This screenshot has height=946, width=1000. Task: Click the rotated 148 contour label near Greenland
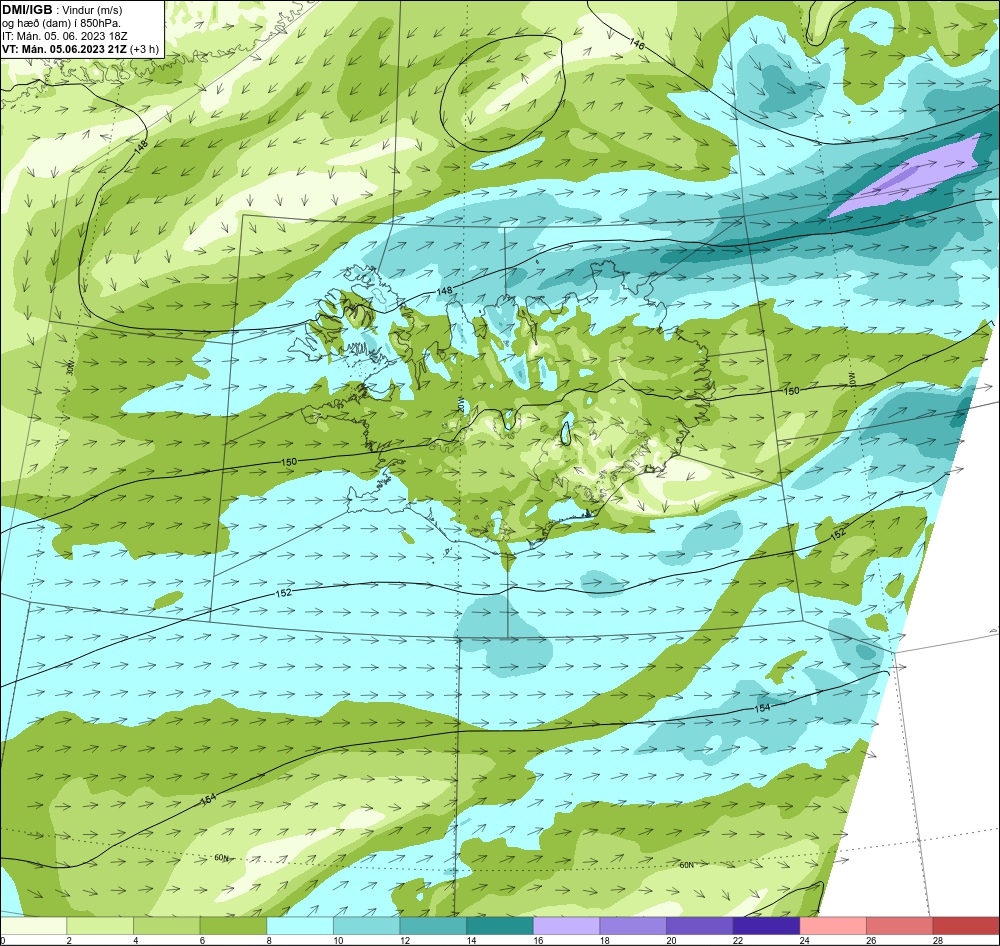(141, 146)
